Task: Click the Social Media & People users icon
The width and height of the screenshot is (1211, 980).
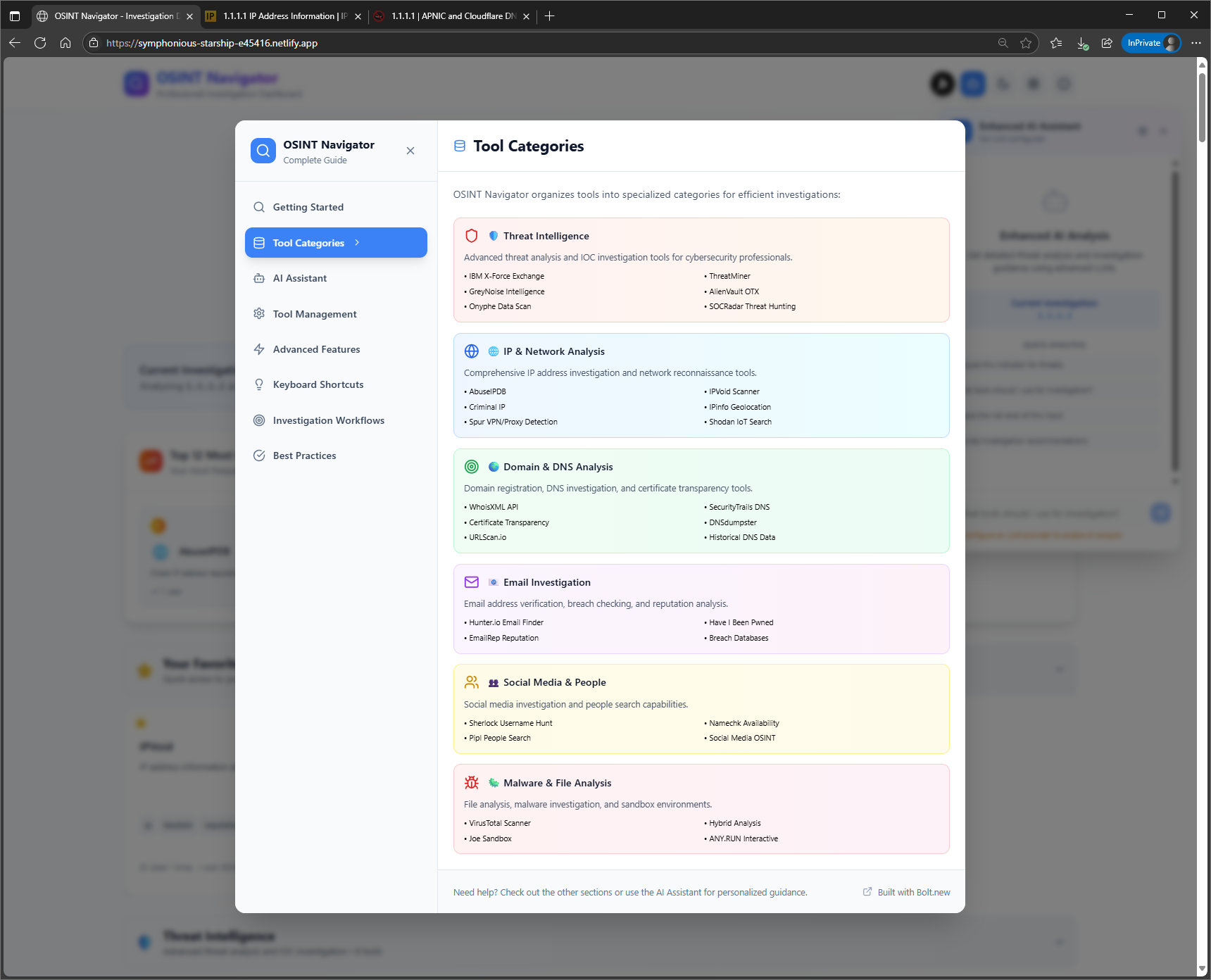Action: point(472,682)
